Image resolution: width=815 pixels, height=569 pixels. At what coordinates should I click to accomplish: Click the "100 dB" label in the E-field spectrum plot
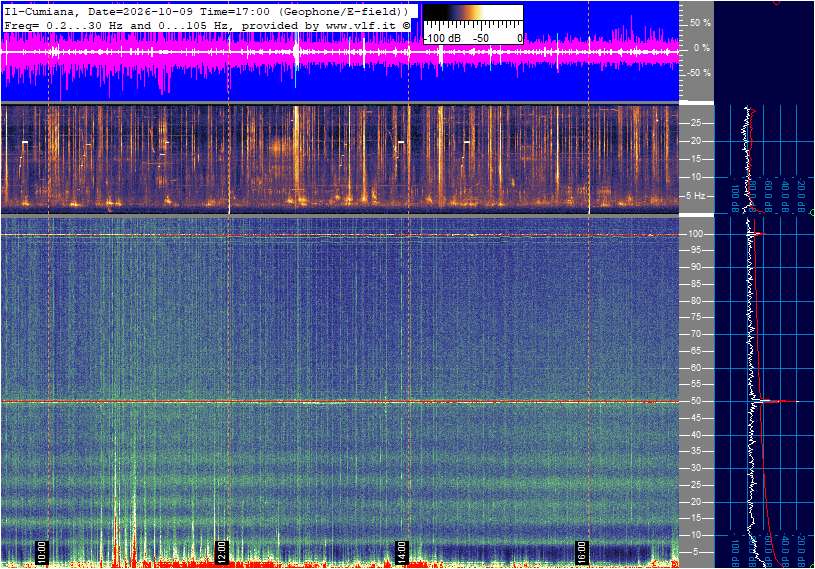pos(735,553)
